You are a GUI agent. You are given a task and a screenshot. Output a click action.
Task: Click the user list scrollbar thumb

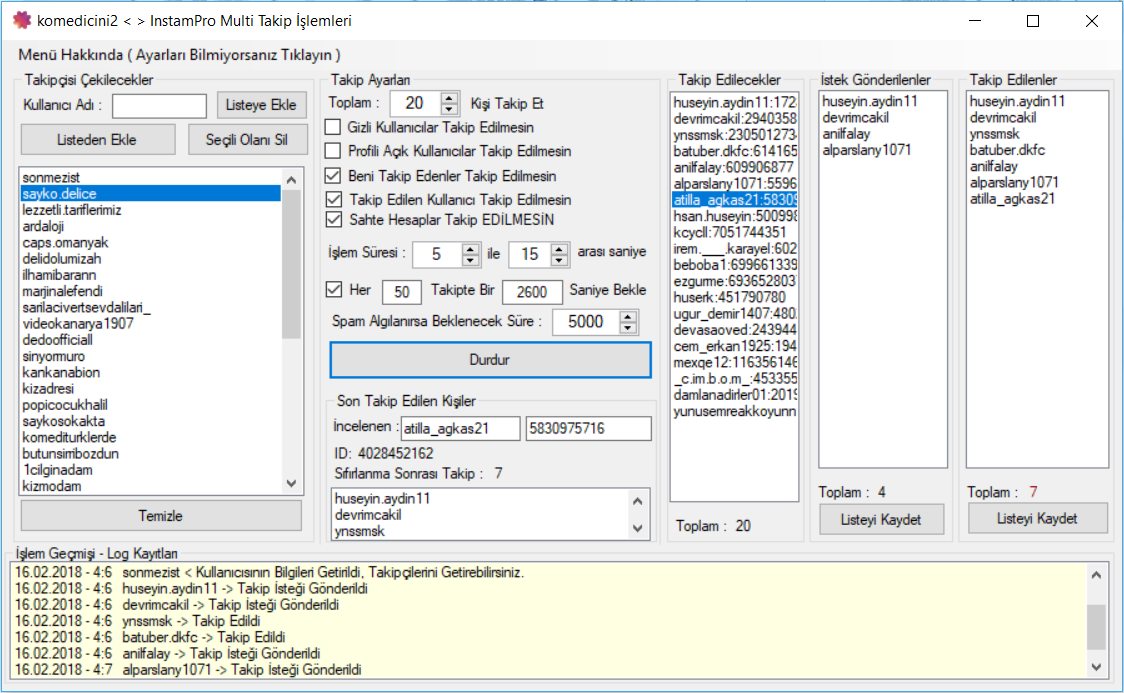[x=291, y=264]
